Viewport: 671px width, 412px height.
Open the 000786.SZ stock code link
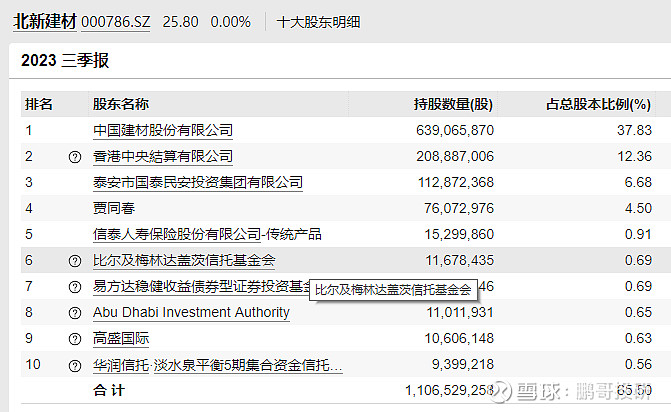[x=116, y=22]
